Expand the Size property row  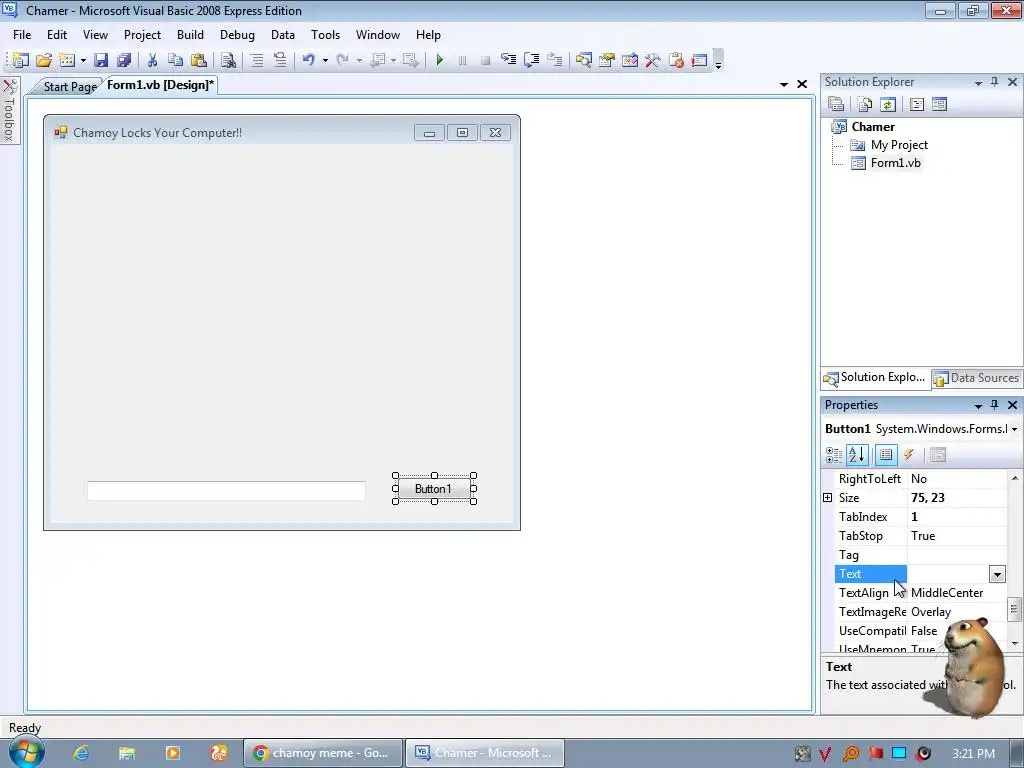click(x=827, y=498)
